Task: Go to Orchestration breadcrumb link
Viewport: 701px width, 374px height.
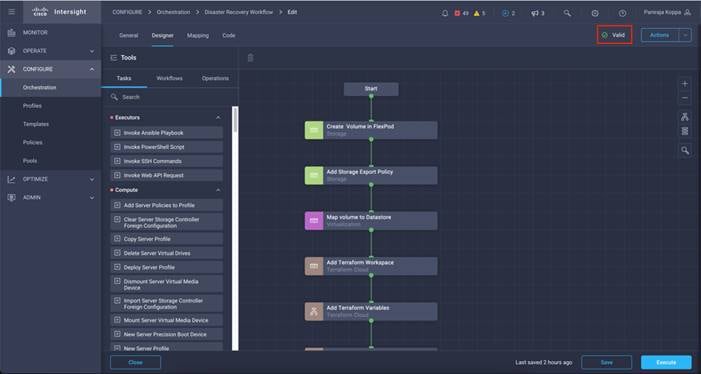Action: 173,12
